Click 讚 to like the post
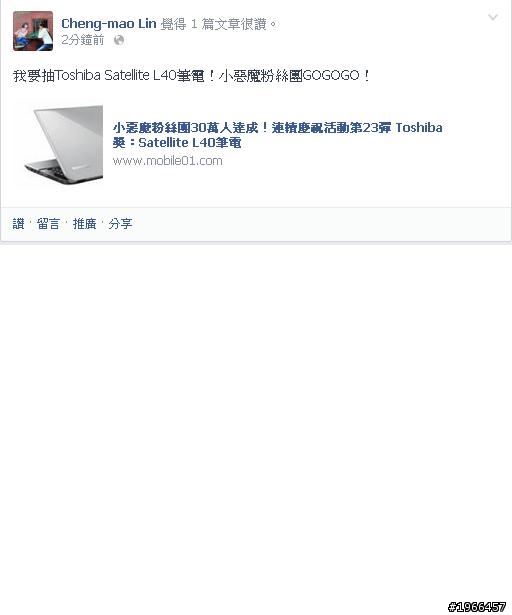This screenshot has width=512, height=615. tap(18, 224)
